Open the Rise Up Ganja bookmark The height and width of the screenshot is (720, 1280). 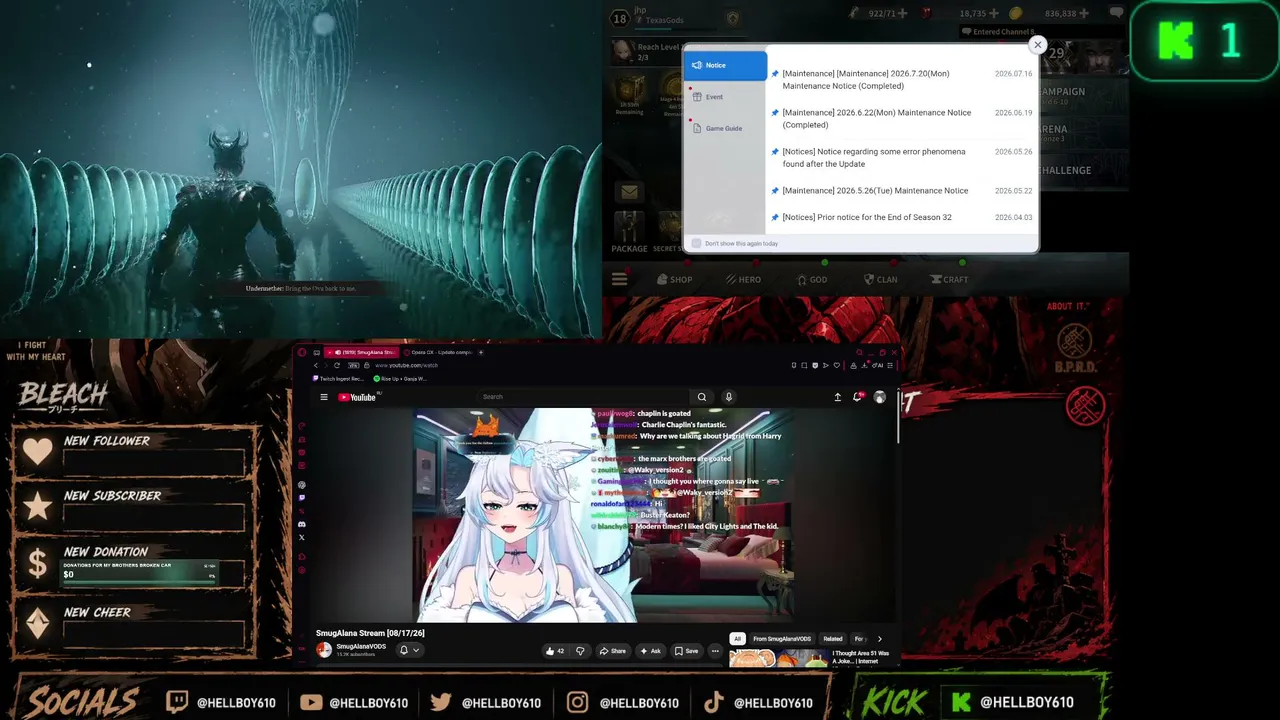401,379
